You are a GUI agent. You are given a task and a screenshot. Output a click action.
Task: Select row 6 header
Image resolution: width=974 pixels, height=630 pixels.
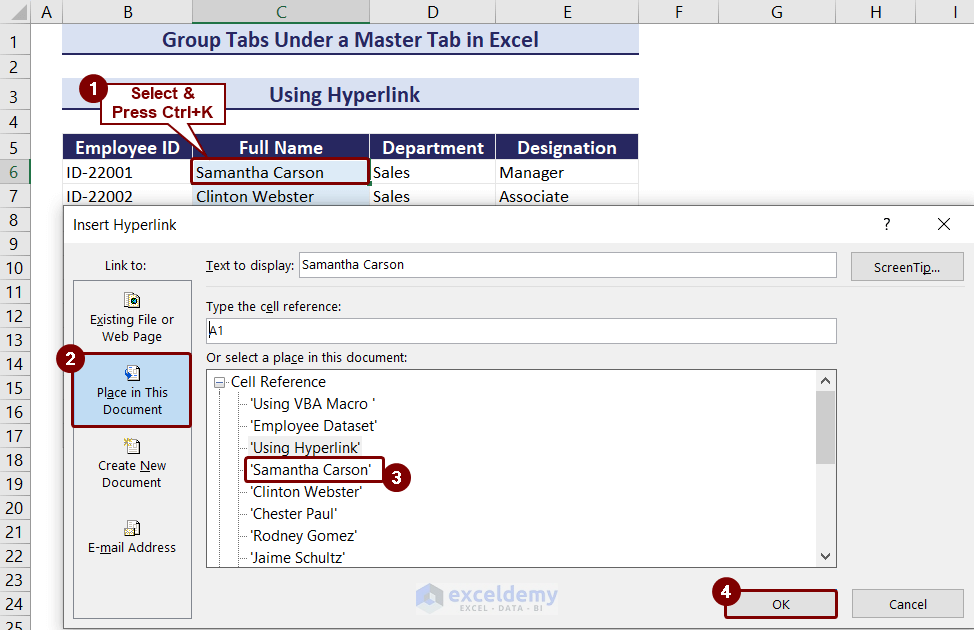coord(14,172)
